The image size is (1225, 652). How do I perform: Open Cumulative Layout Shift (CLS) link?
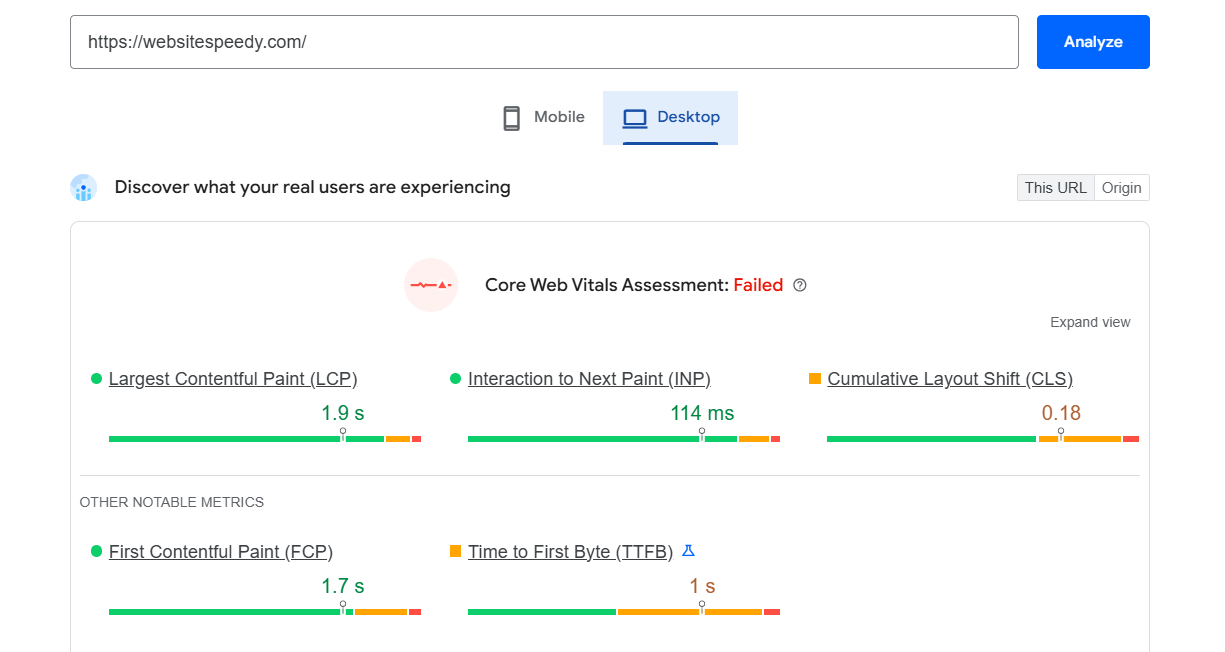click(949, 379)
